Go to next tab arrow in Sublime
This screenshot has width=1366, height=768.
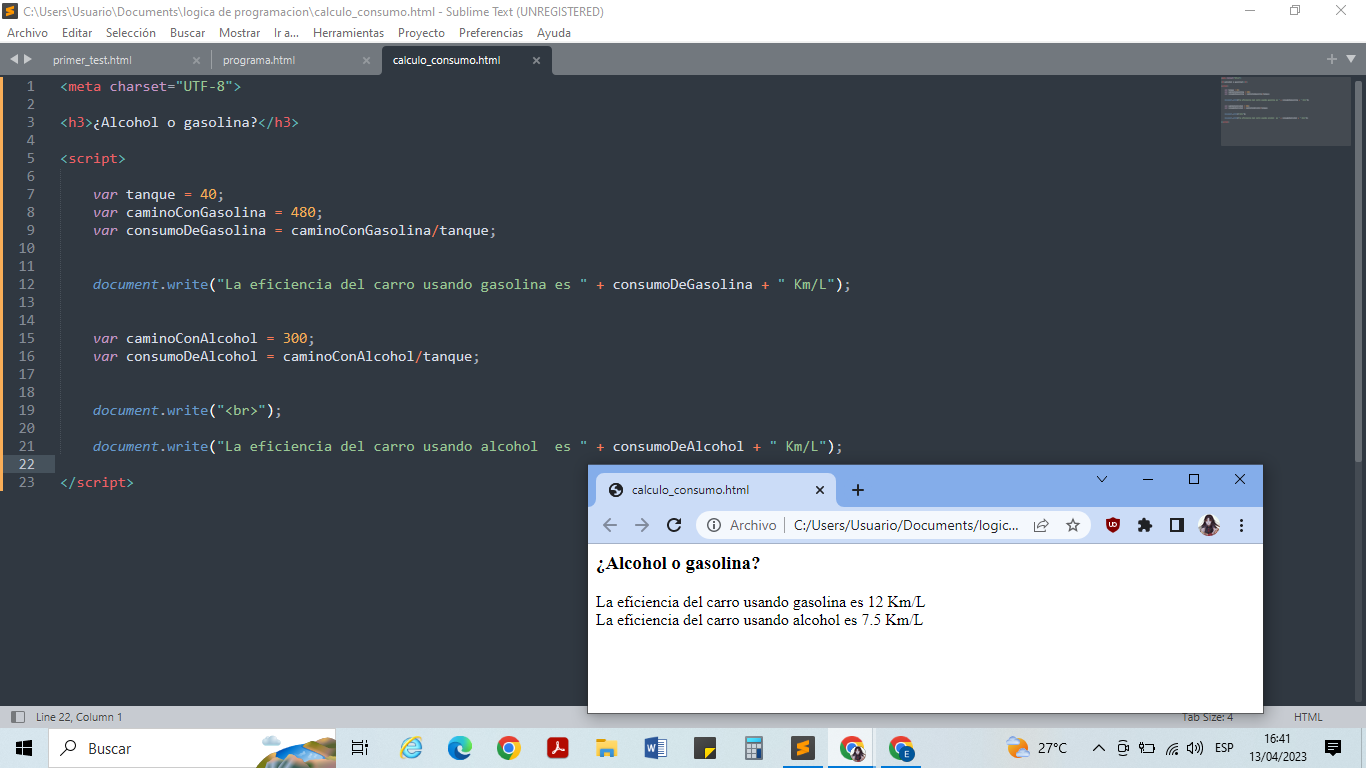28,59
